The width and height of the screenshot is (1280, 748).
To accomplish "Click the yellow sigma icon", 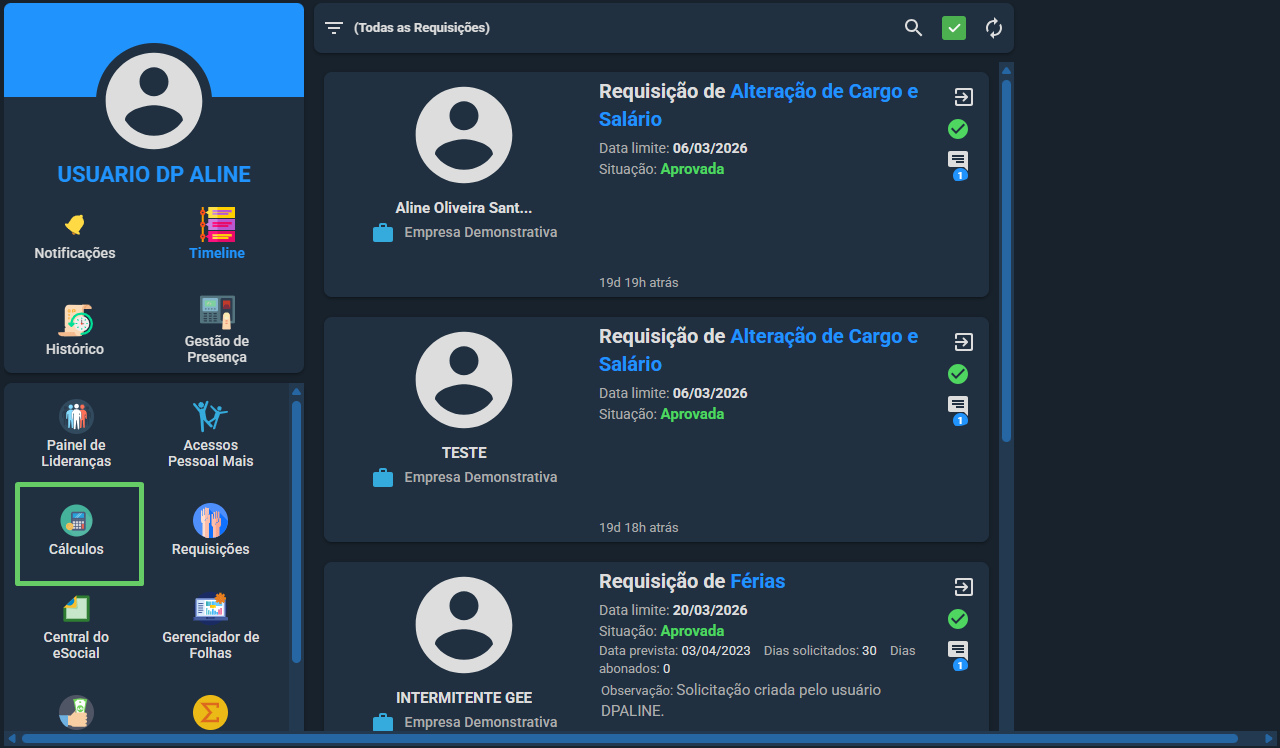I will pyautogui.click(x=211, y=713).
